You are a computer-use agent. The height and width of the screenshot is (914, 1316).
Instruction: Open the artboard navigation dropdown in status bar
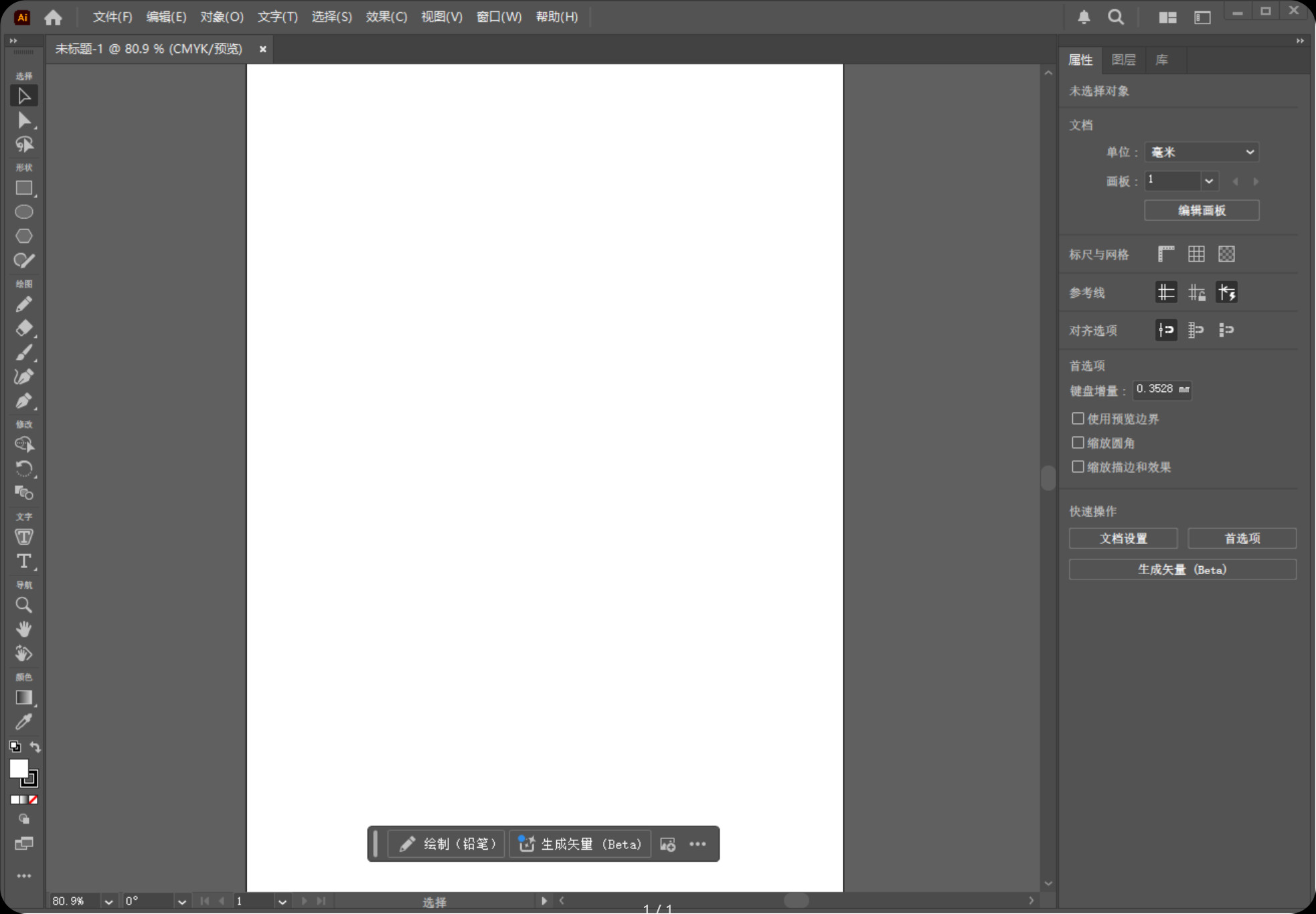click(282, 901)
